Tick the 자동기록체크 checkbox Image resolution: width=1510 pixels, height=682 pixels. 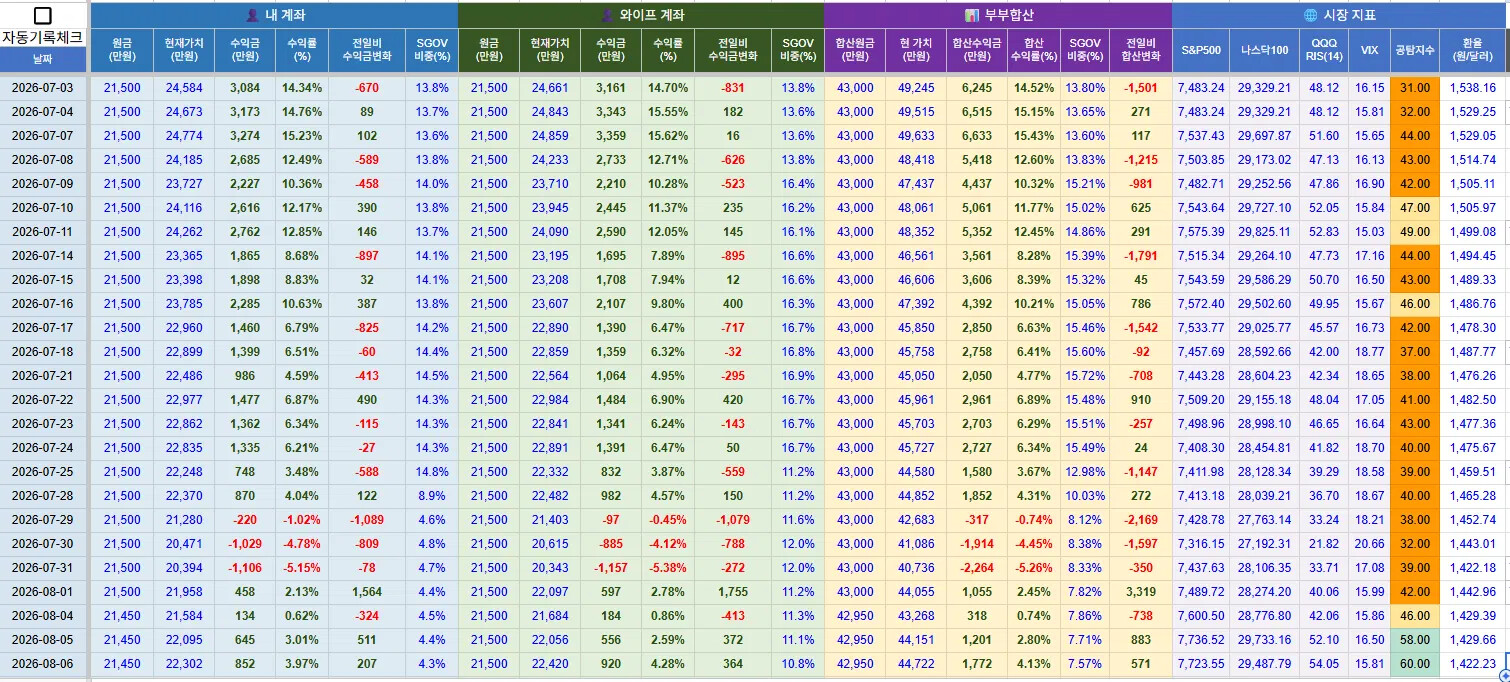click(43, 15)
